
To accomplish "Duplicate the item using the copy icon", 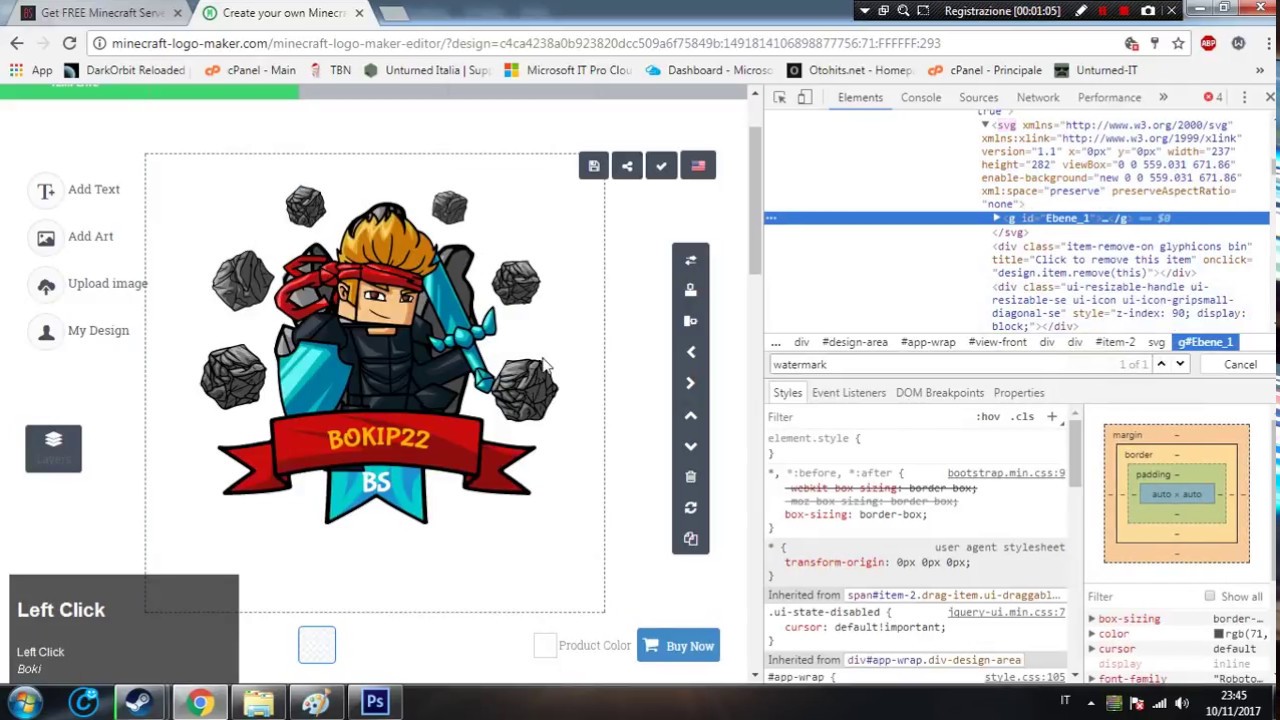I will coord(690,539).
